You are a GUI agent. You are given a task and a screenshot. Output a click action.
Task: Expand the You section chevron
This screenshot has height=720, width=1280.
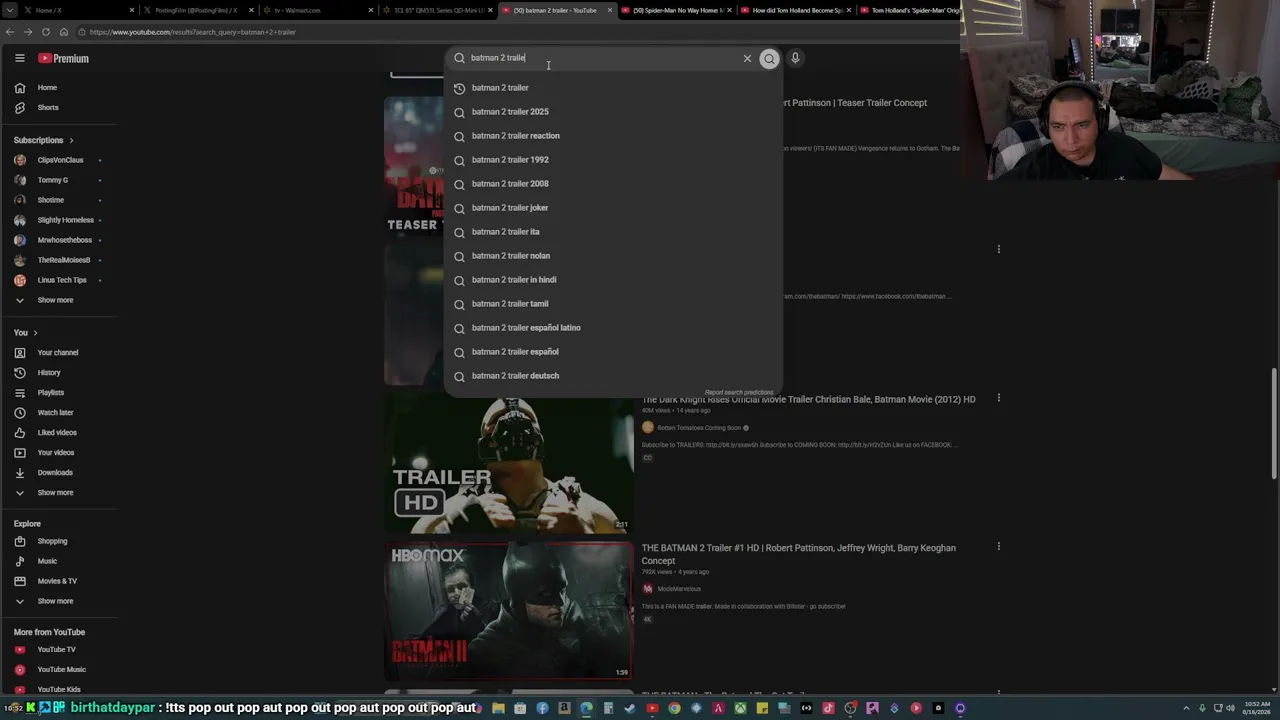click(35, 333)
